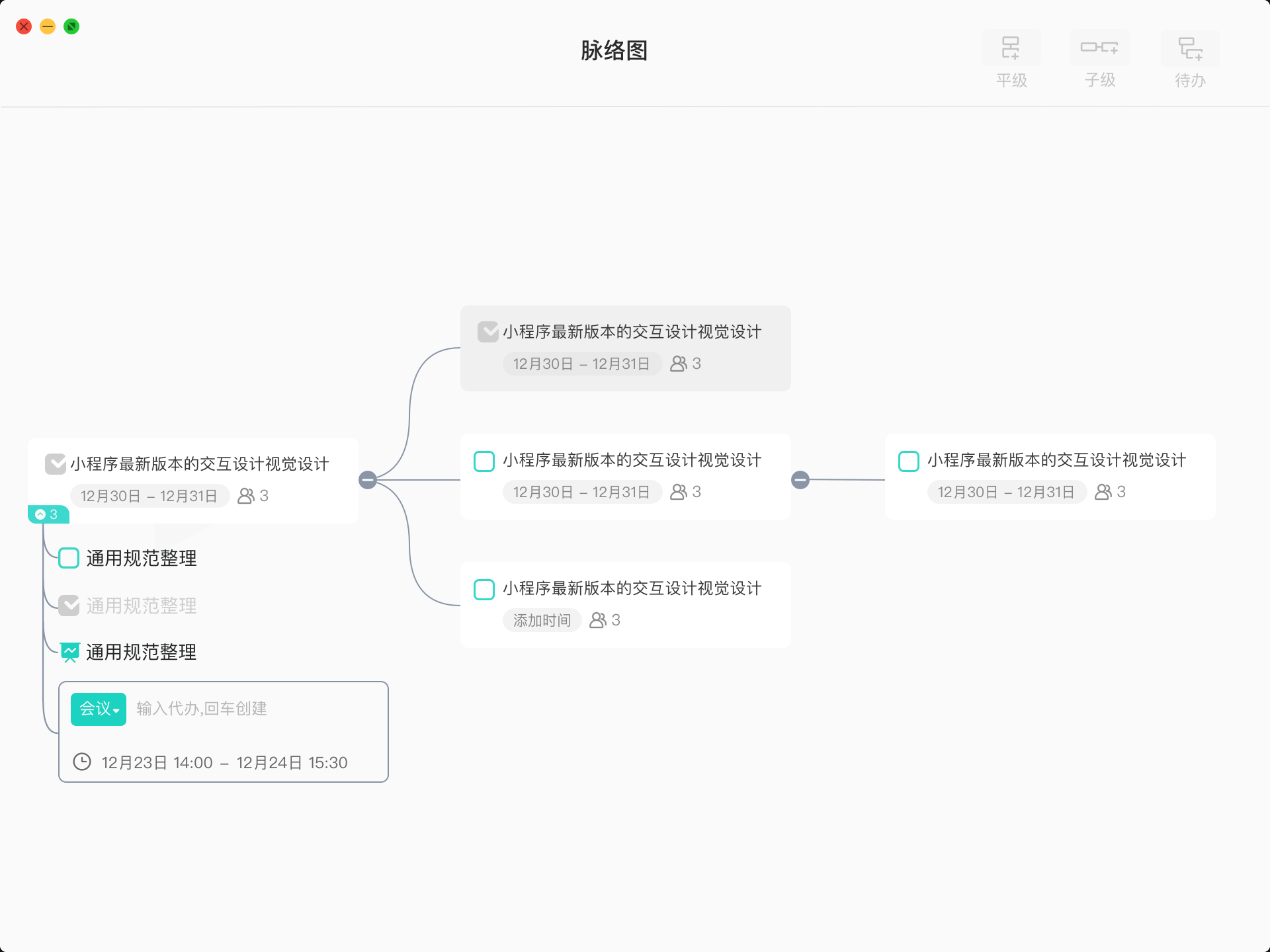
Task: Check the first 通用规范整理 to-do checkbox
Action: click(x=69, y=558)
